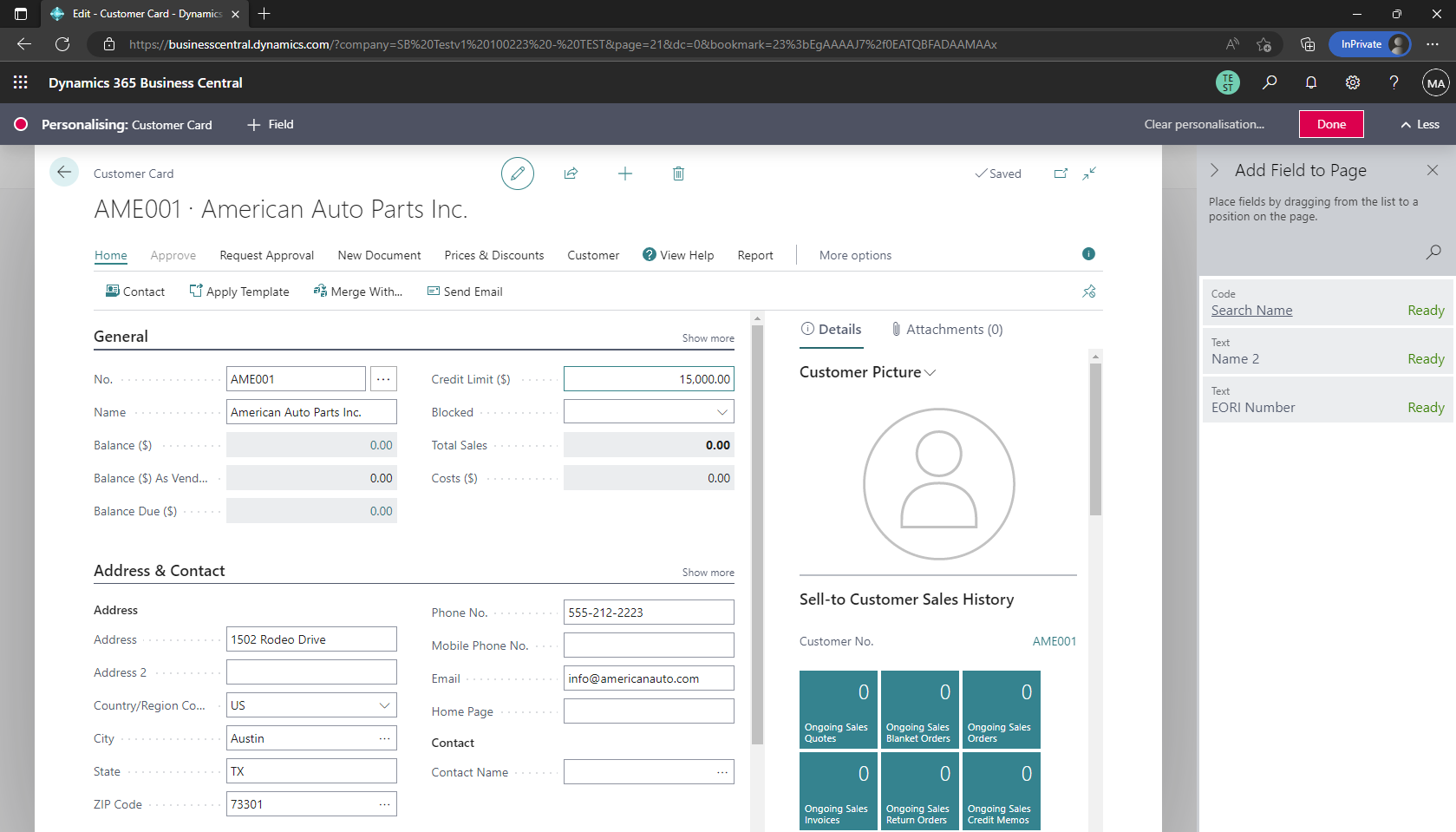
Task: Click the share icon in the card header
Action: coord(571,174)
